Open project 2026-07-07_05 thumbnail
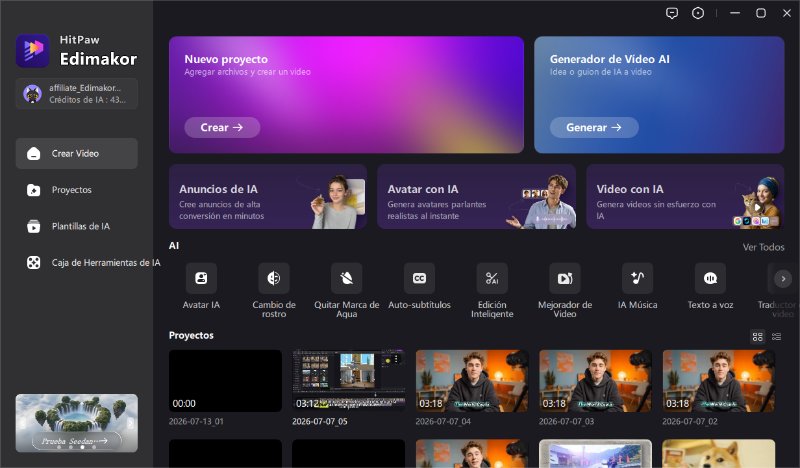The width and height of the screenshot is (800, 468). pos(349,381)
